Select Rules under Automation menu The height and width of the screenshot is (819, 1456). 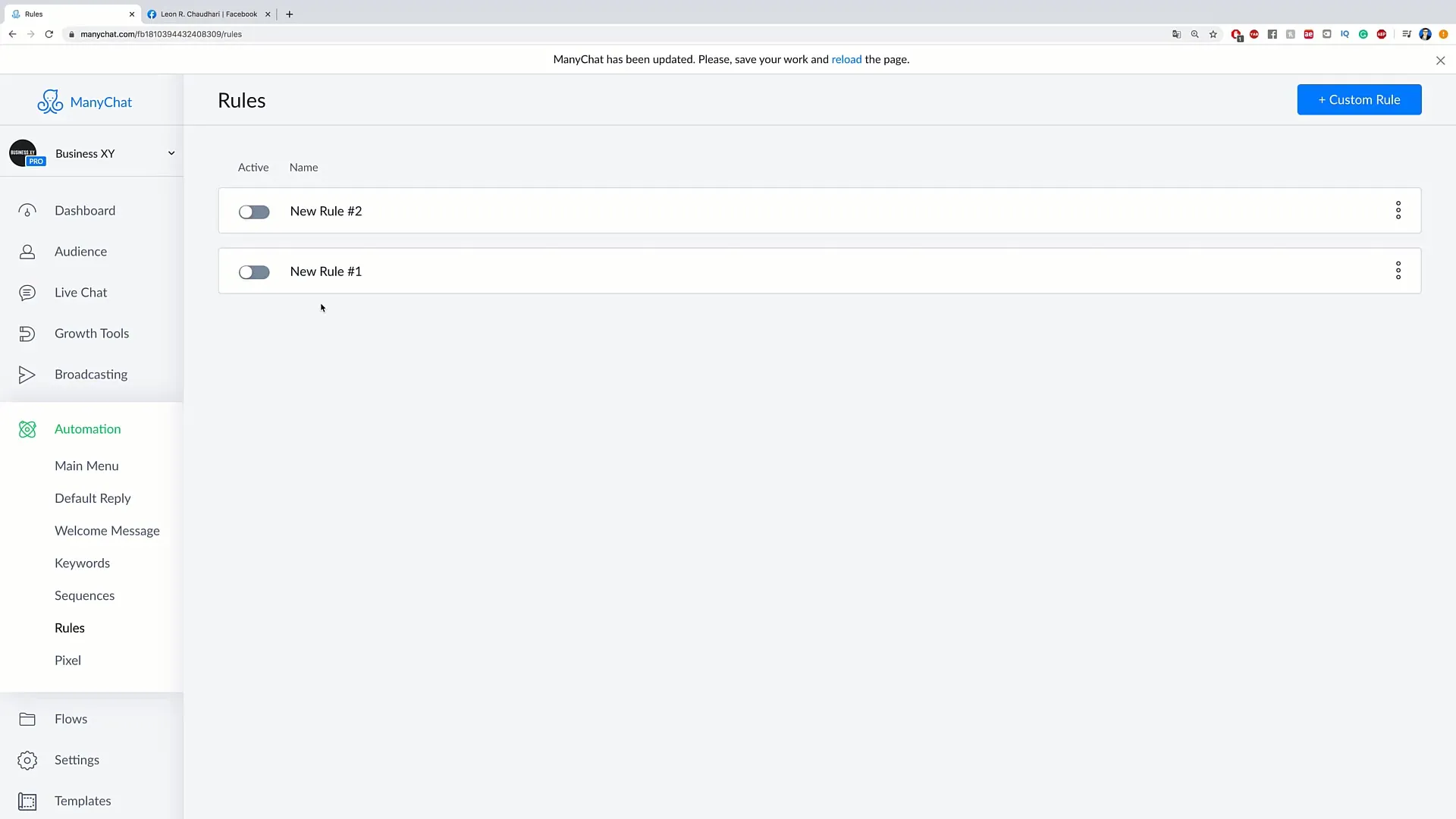point(69,627)
